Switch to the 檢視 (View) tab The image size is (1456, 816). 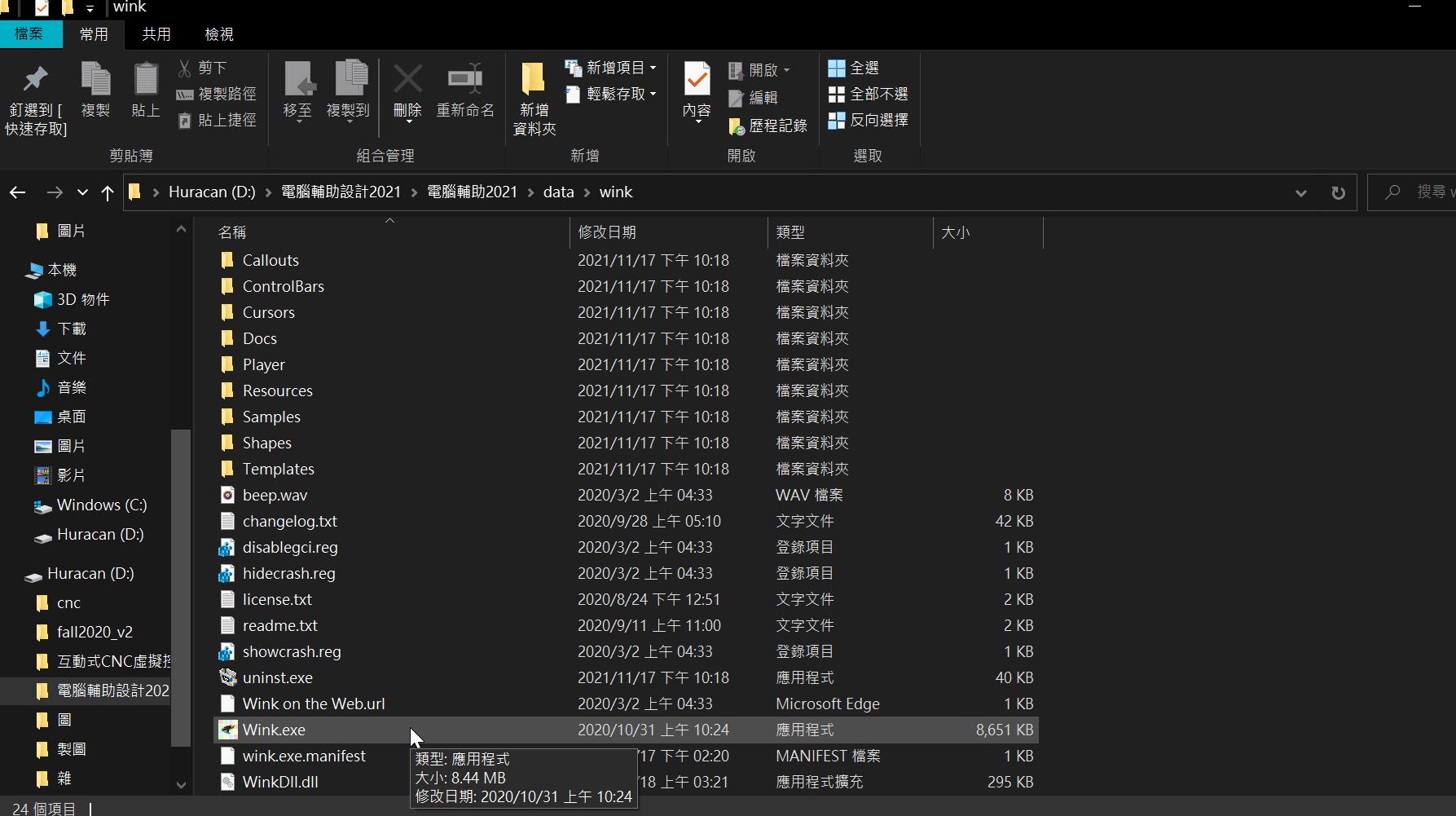pos(219,34)
